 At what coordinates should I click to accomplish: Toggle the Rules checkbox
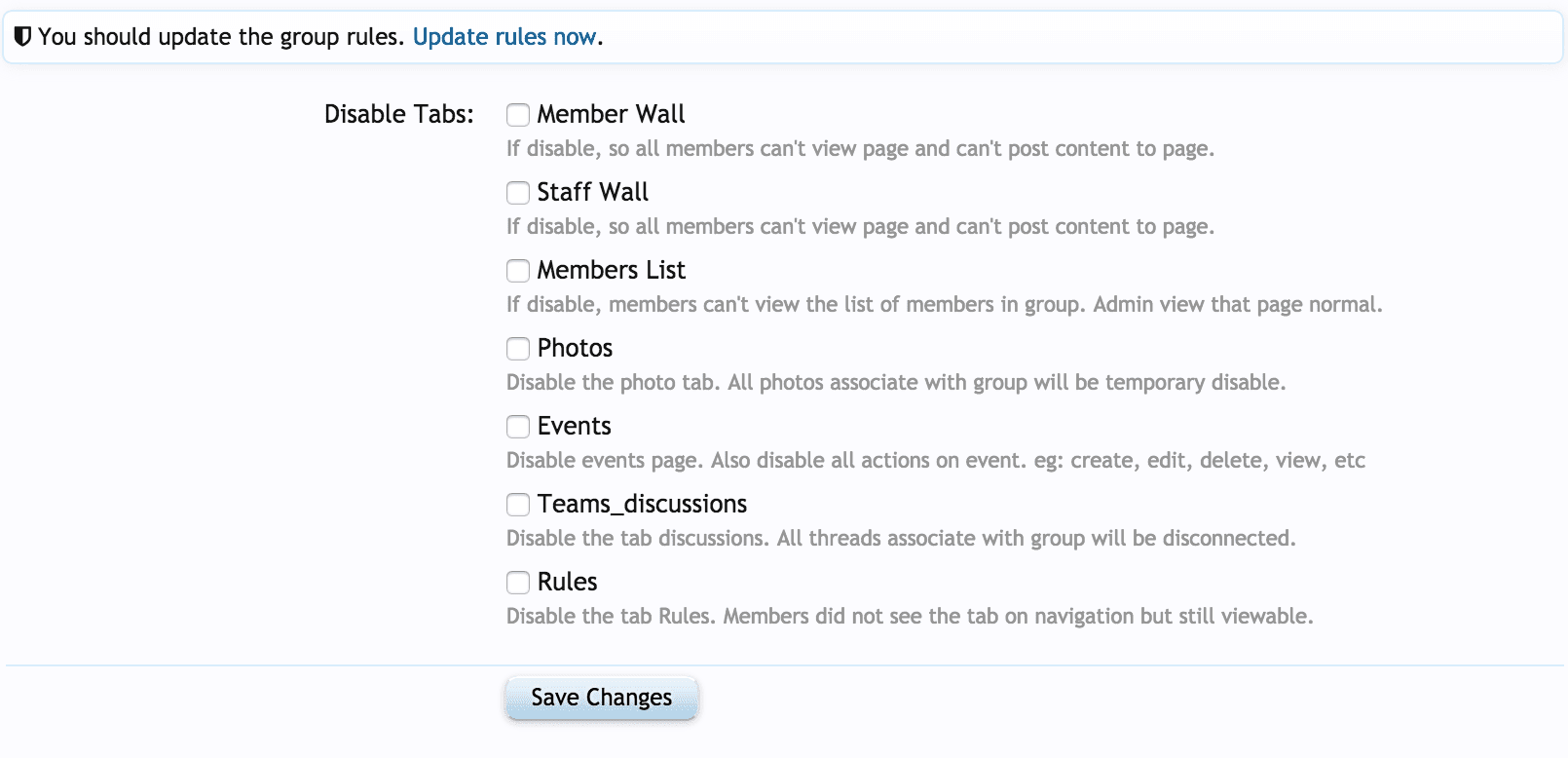pyautogui.click(x=518, y=583)
